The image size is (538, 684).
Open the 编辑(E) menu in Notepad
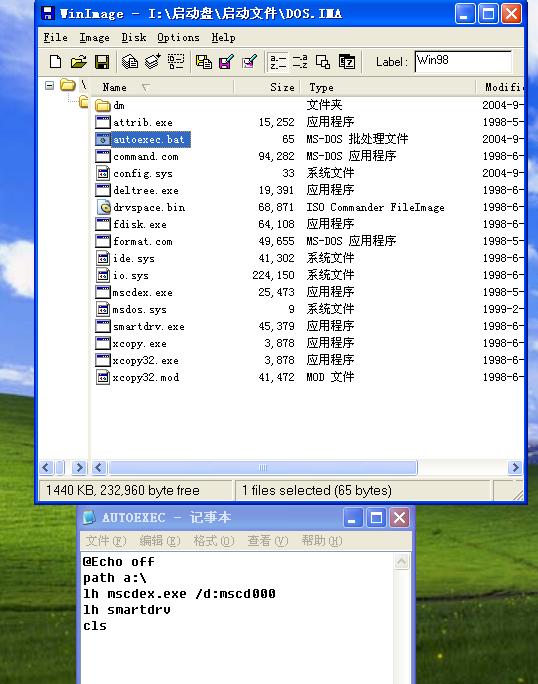click(x=160, y=541)
